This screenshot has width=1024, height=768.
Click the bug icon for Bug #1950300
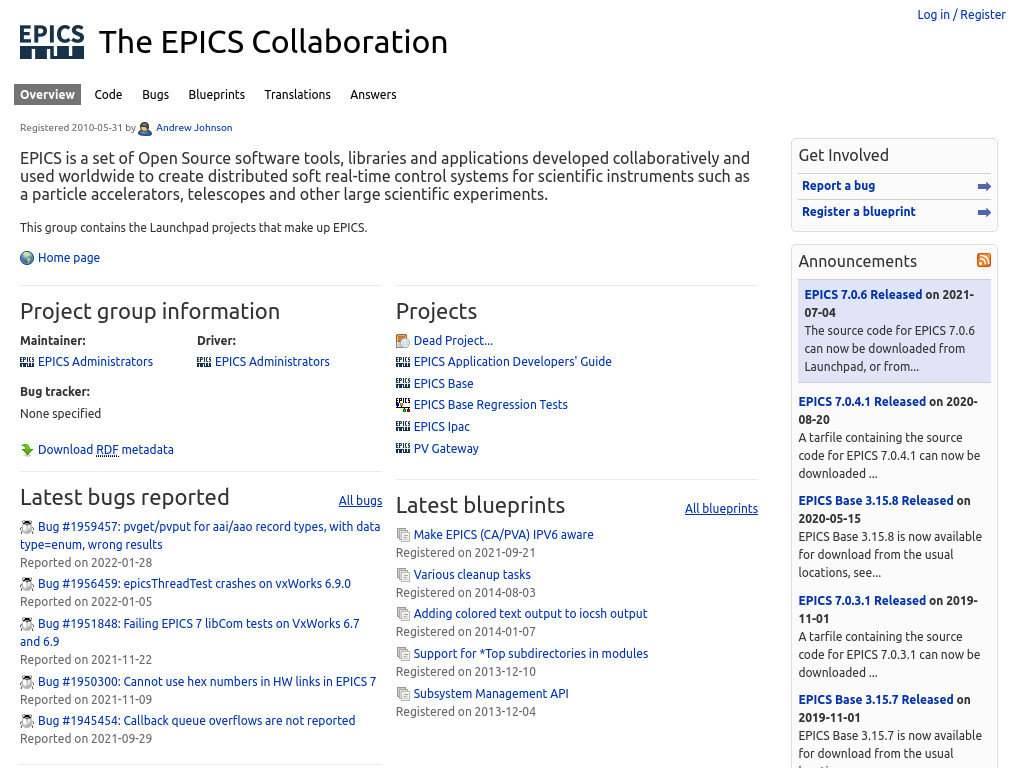pyautogui.click(x=27, y=682)
